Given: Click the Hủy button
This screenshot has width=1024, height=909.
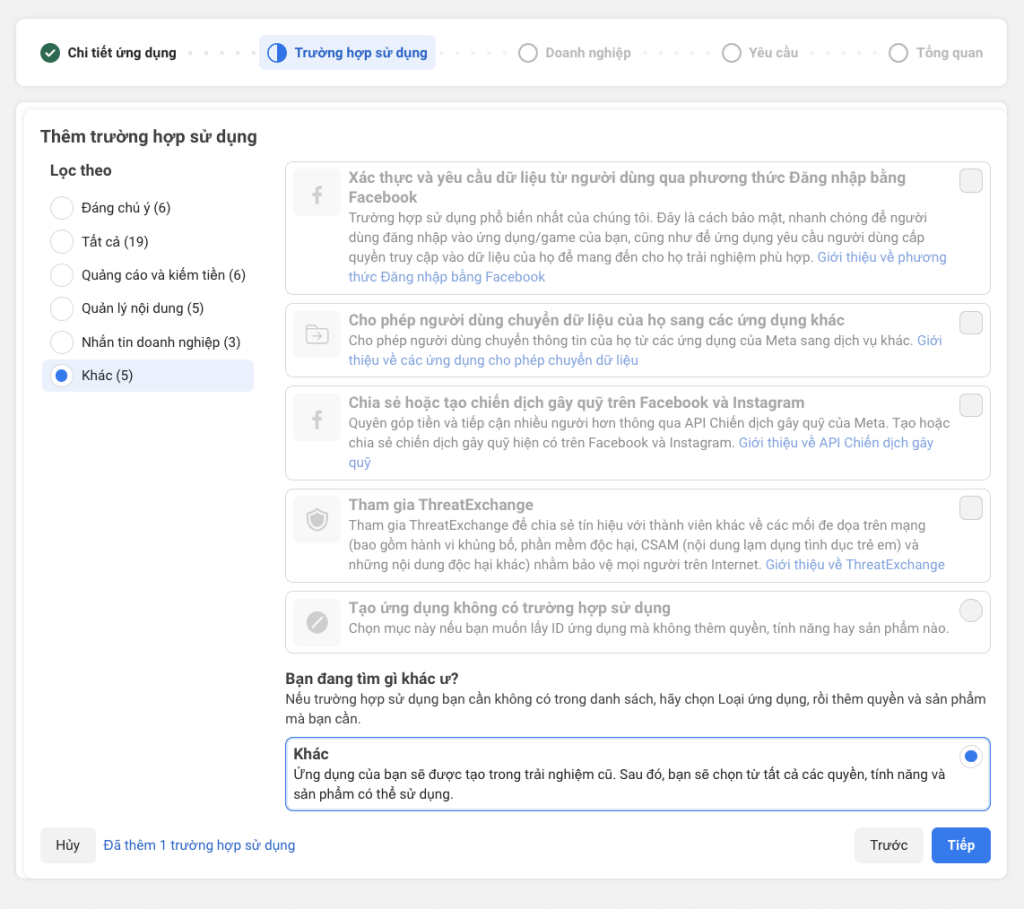Looking at the screenshot, I should coord(68,845).
